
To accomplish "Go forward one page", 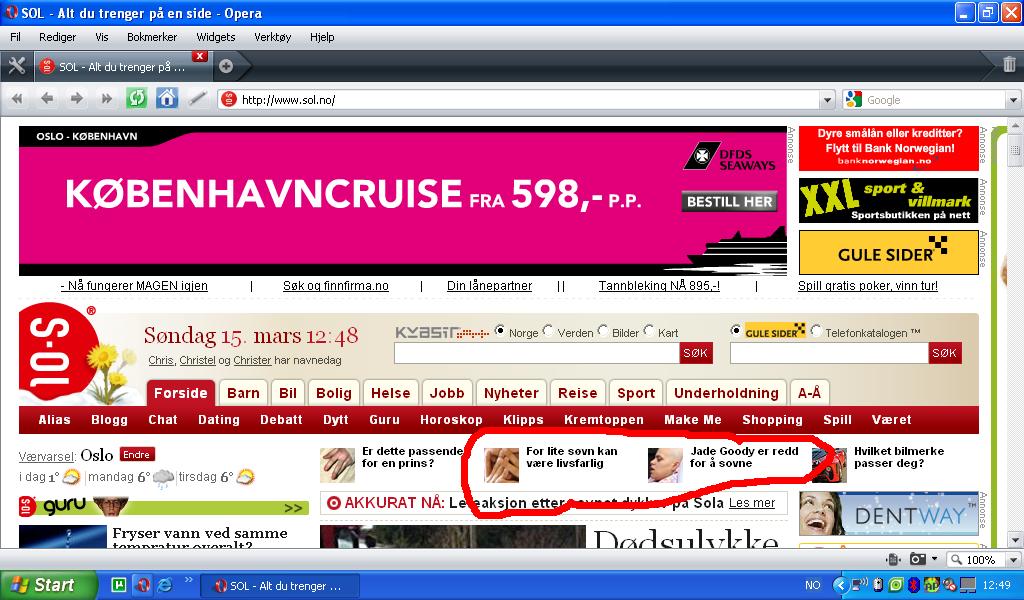I will [x=76, y=99].
